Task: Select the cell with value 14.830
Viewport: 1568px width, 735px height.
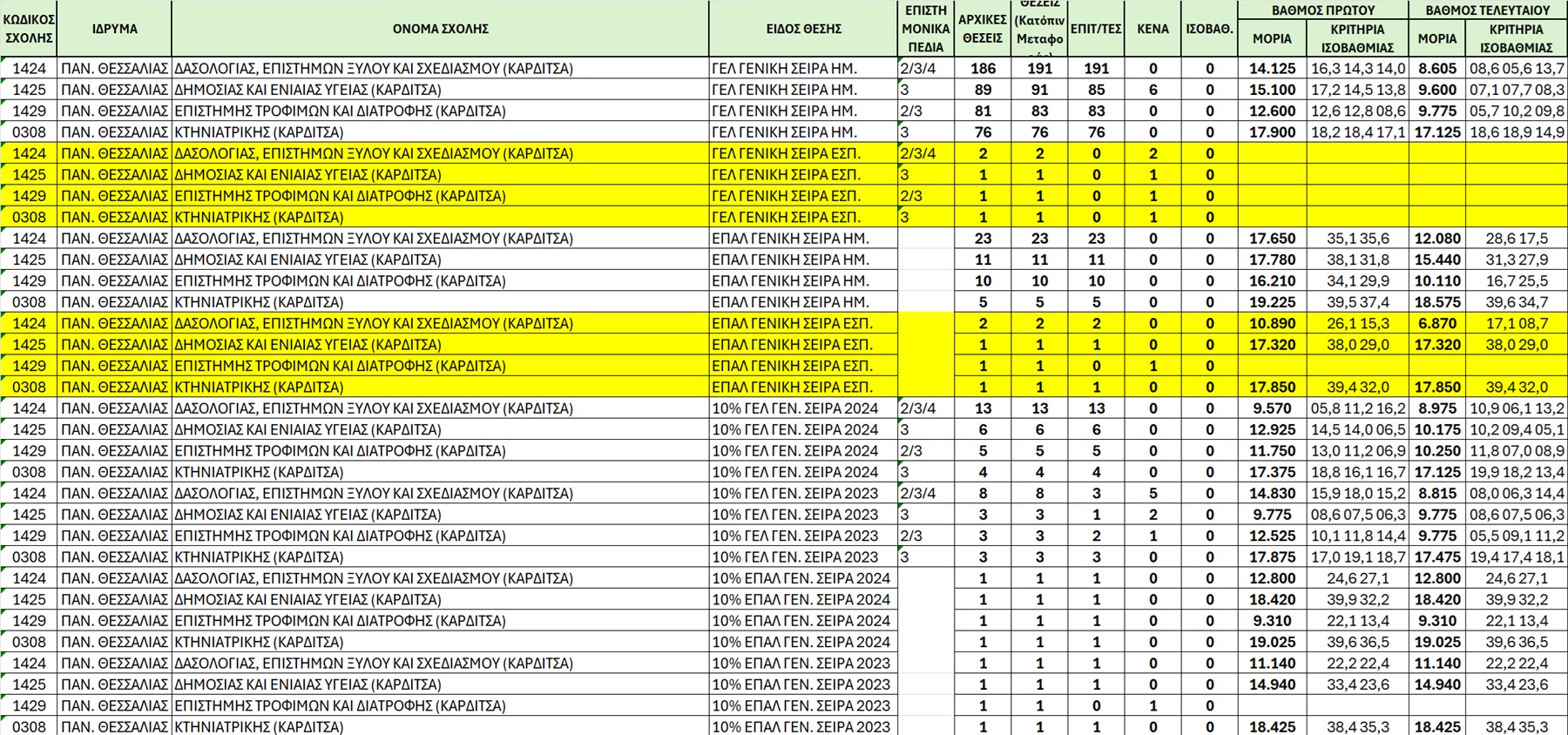Action: click(x=1272, y=493)
